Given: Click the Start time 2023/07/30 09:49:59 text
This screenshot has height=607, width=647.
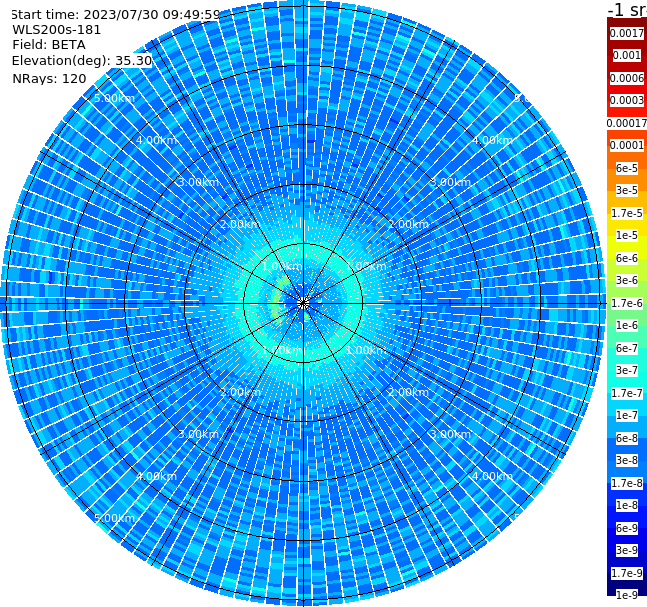Looking at the screenshot, I should pos(115,15).
